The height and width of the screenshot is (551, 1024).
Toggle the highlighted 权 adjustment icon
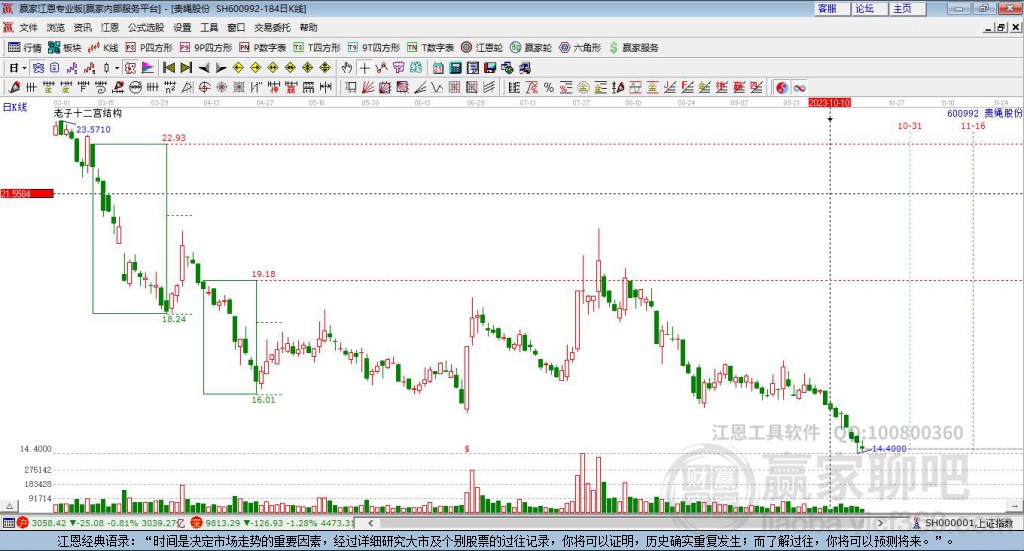[x=131, y=68]
